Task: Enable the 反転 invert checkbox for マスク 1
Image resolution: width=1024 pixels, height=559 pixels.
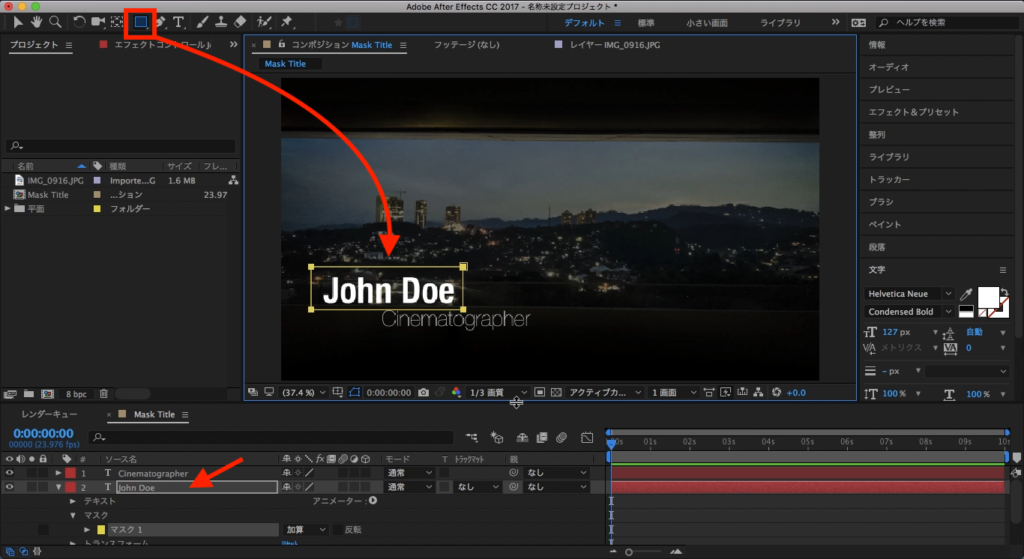Action: (337, 529)
